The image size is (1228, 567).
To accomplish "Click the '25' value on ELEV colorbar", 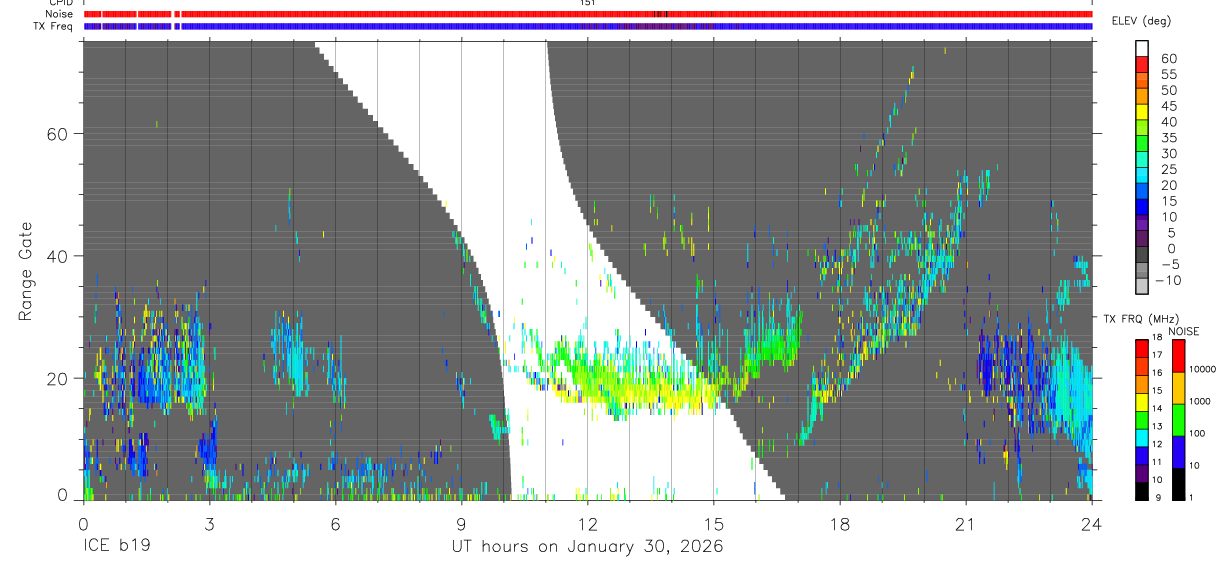I will tap(1168, 170).
